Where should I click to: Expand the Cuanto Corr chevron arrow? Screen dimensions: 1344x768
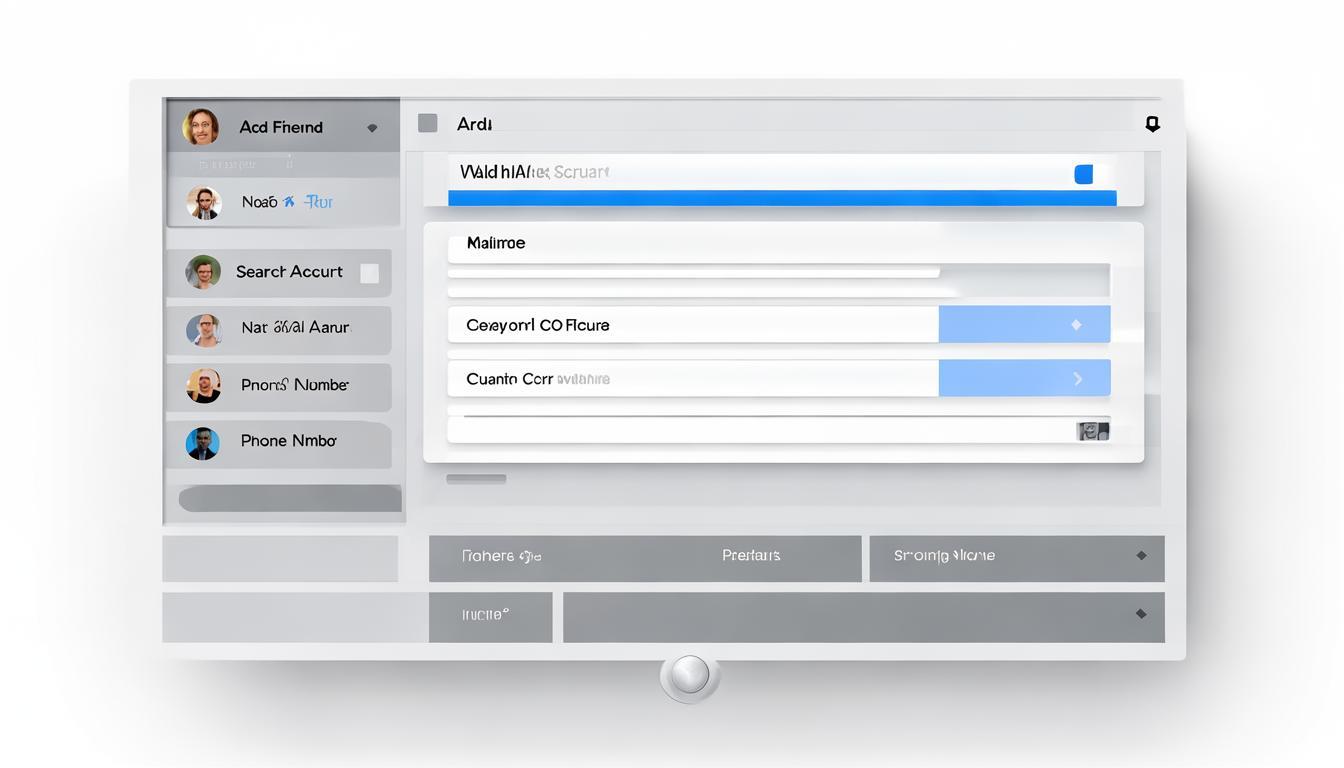point(1077,378)
